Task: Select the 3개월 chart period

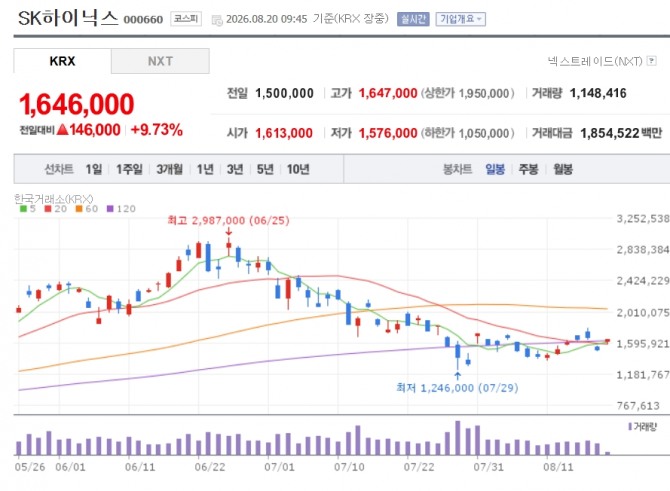Action: pos(169,170)
